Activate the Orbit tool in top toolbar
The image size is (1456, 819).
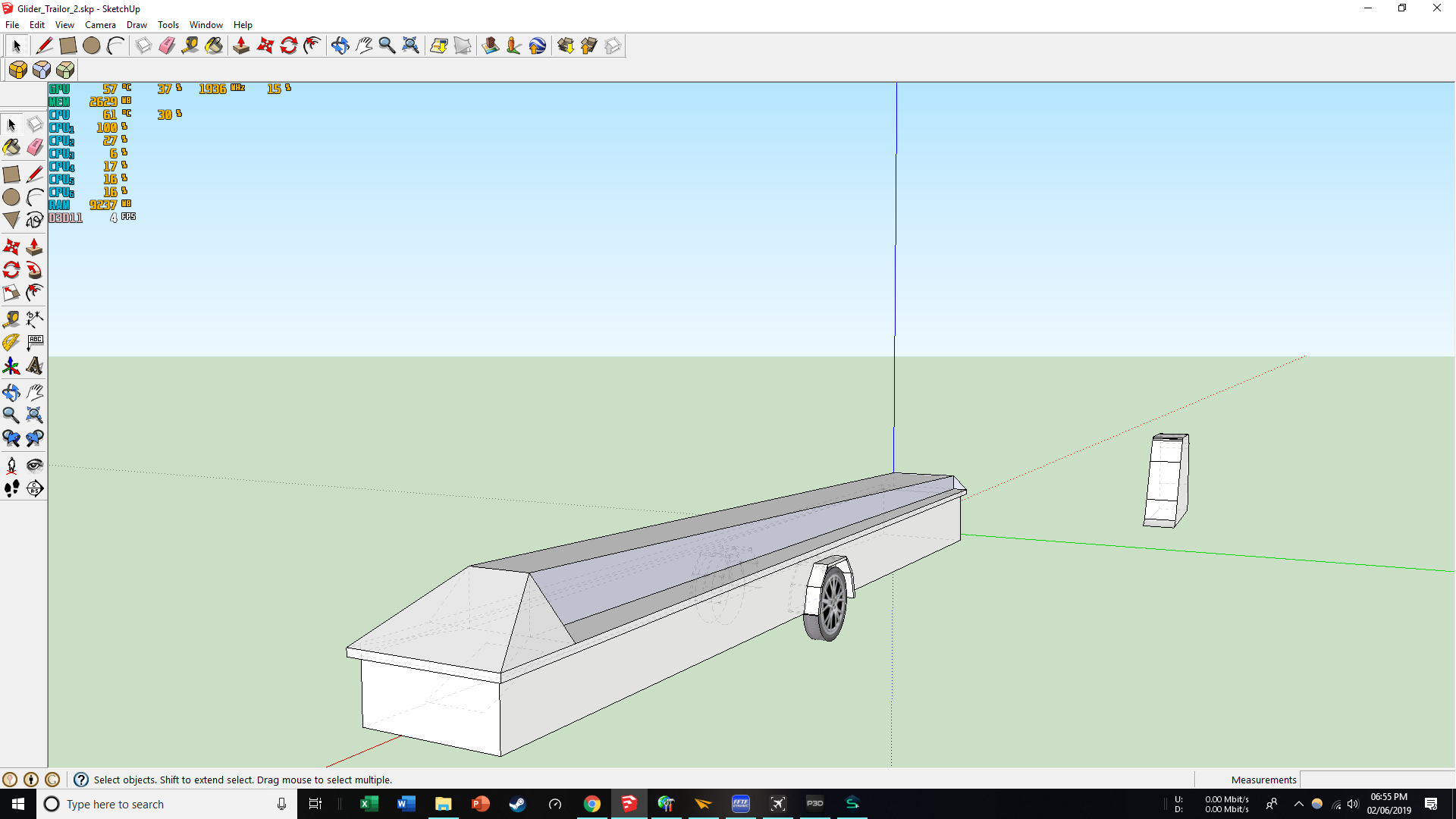(340, 46)
